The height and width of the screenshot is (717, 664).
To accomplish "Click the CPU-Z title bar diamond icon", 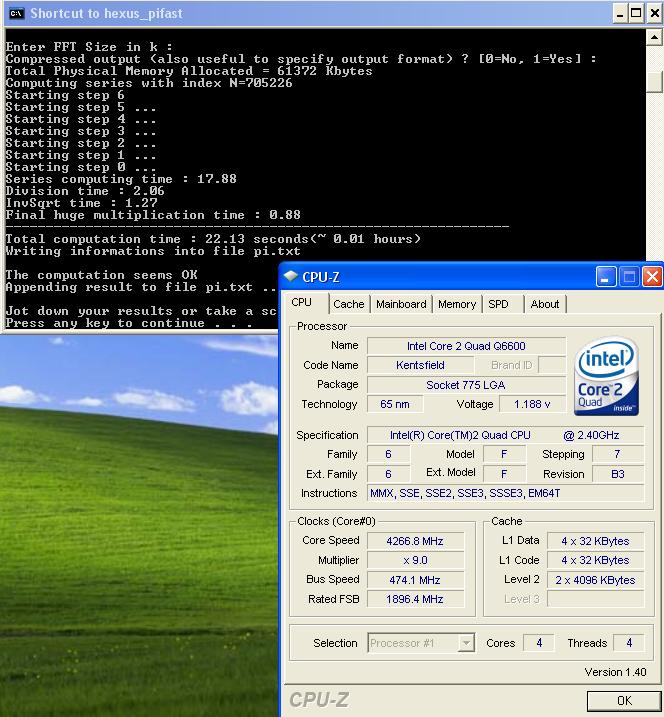I will [x=290, y=276].
